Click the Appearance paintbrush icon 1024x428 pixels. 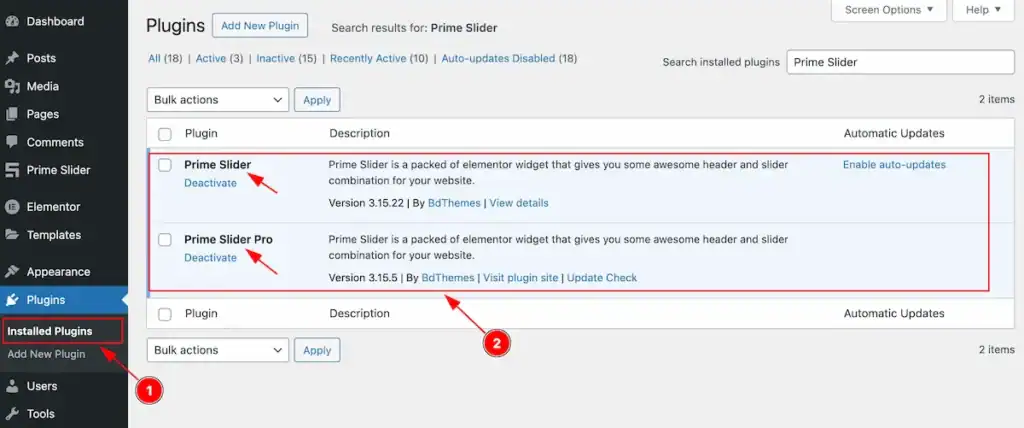pyautogui.click(x=12, y=272)
